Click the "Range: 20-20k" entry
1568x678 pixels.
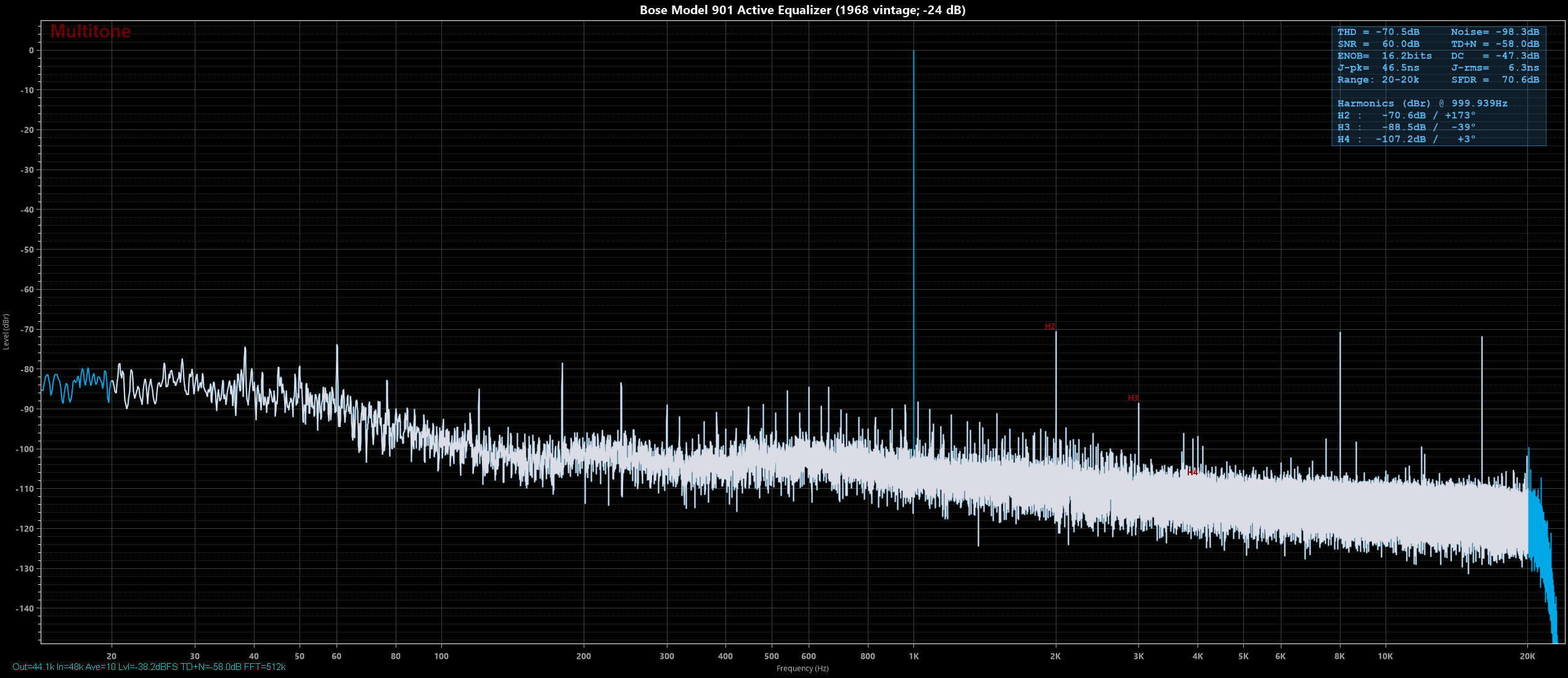click(x=1378, y=80)
